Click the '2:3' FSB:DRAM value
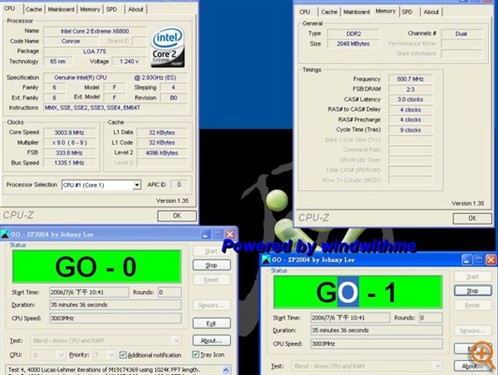Viewport: 498px width, 375px height. click(410, 89)
